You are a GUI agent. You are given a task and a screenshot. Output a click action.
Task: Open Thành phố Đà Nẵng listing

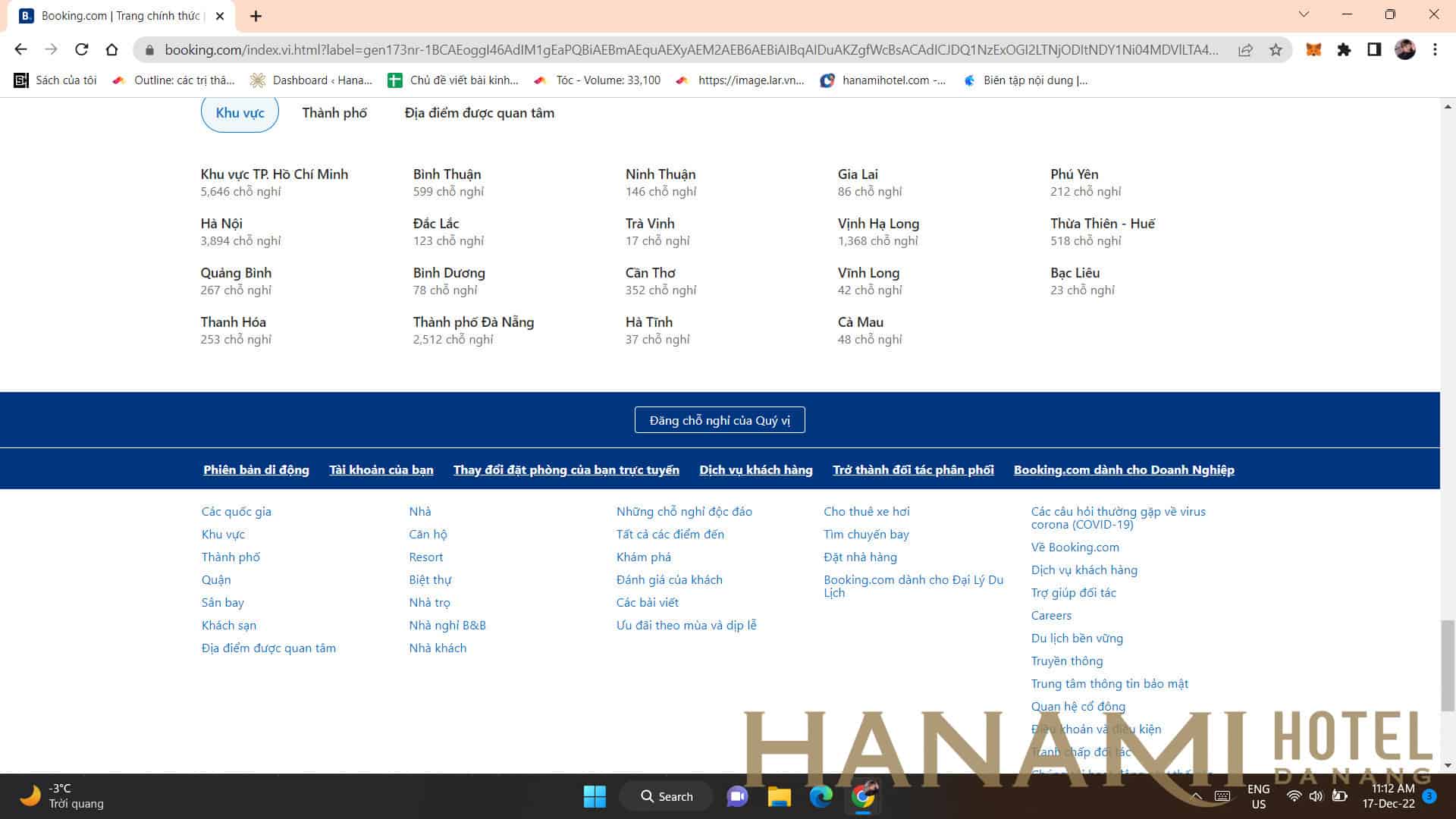(x=473, y=322)
